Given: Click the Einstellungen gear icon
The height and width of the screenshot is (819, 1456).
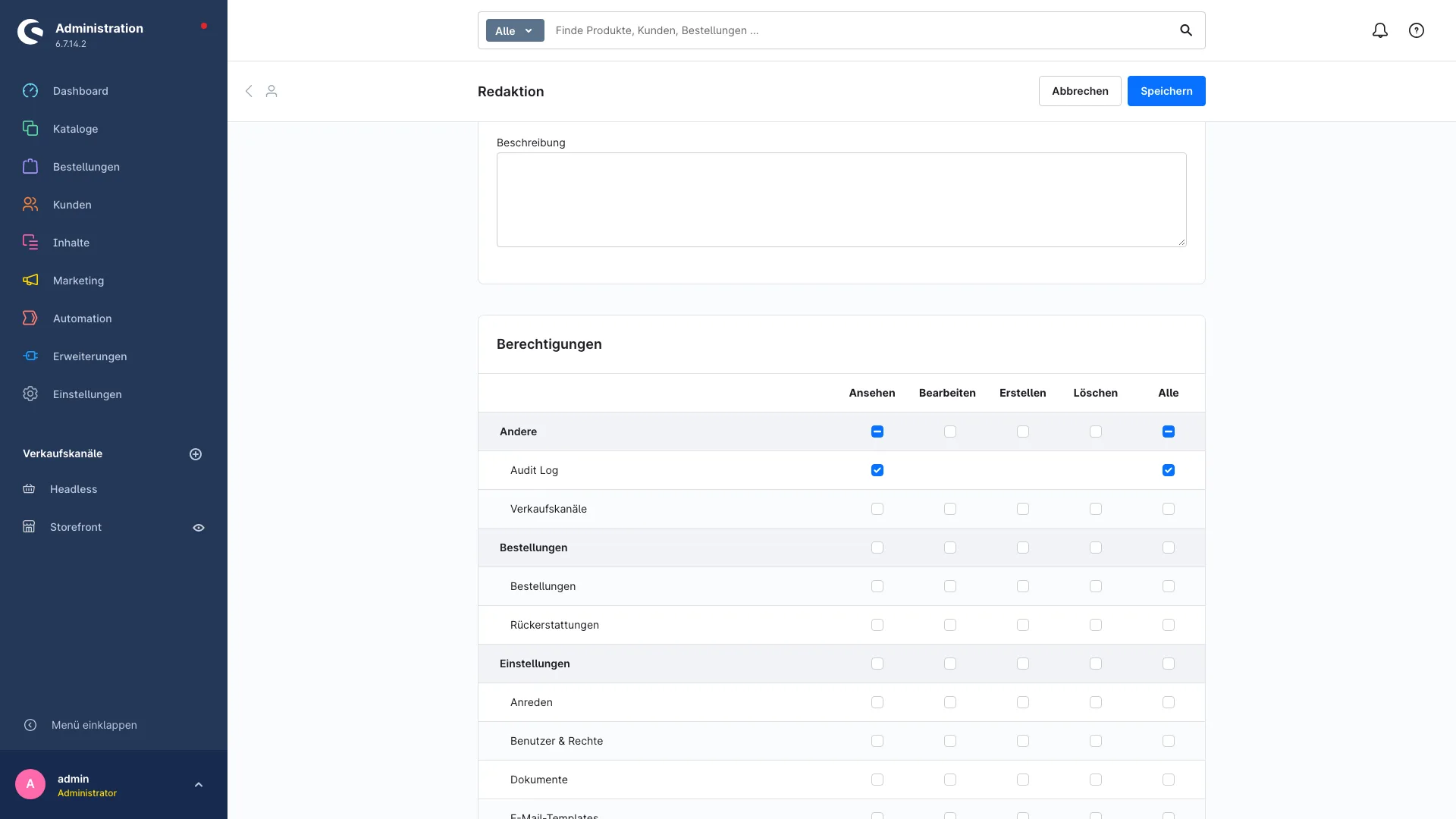Looking at the screenshot, I should click(30, 394).
